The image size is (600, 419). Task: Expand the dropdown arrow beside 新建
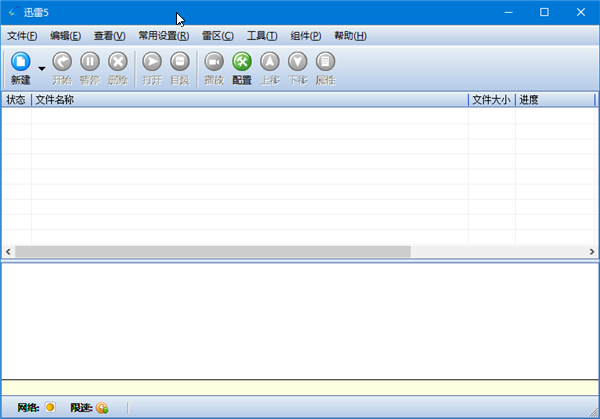tap(42, 69)
